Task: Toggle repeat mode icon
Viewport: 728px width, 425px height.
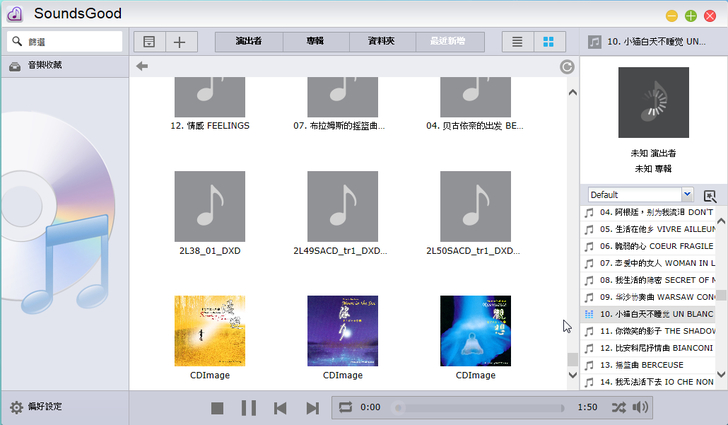Action: point(345,407)
